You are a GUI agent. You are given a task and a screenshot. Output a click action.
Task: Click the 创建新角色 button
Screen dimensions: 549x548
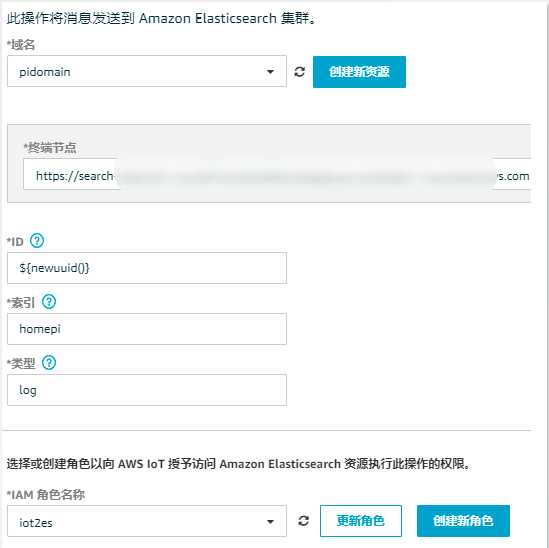click(463, 521)
